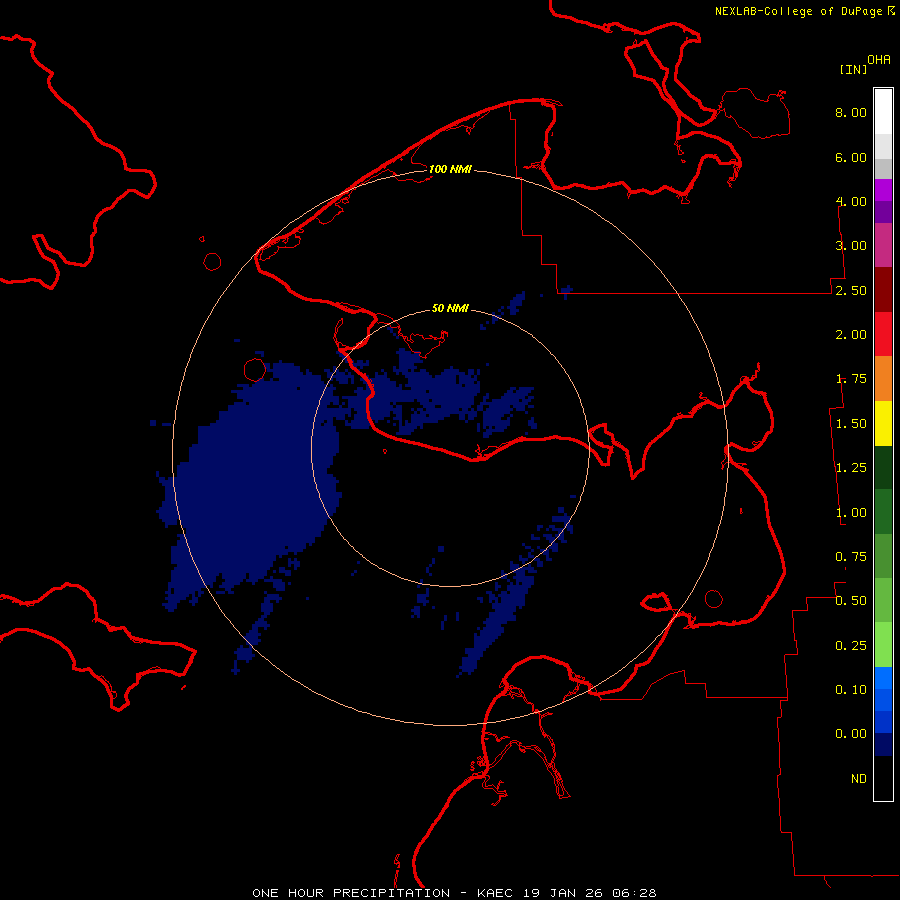The image size is (900, 900).
Task: Select the 1.00 legend value
Action: click(x=851, y=513)
